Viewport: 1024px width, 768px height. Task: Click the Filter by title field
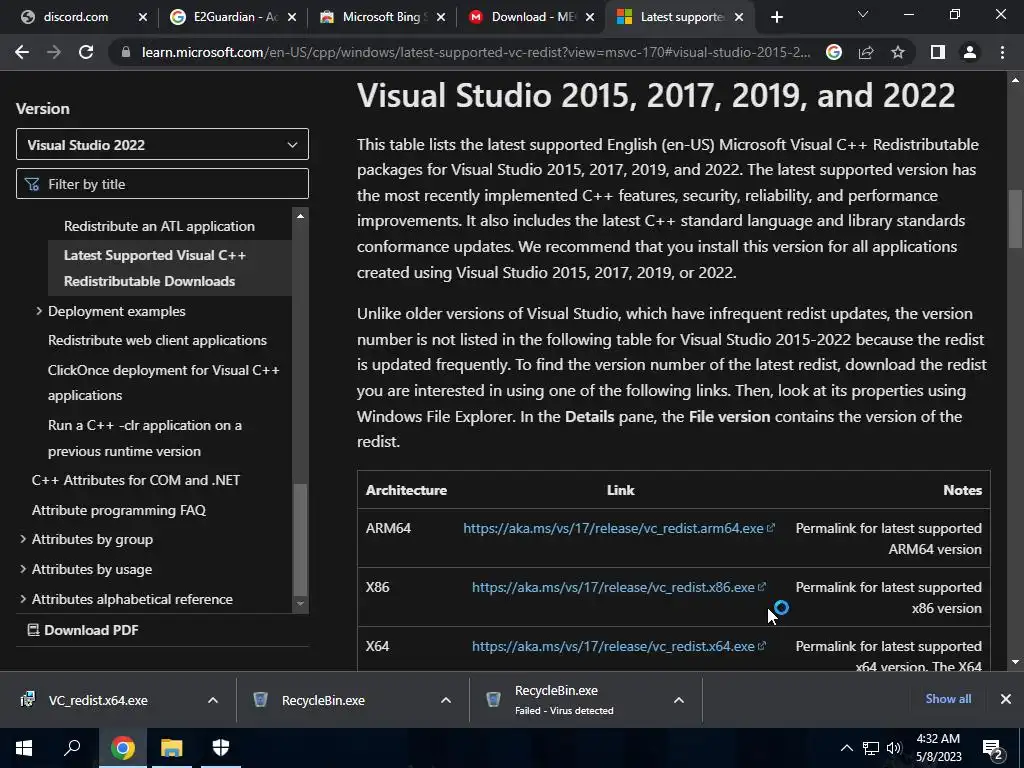pos(162,184)
